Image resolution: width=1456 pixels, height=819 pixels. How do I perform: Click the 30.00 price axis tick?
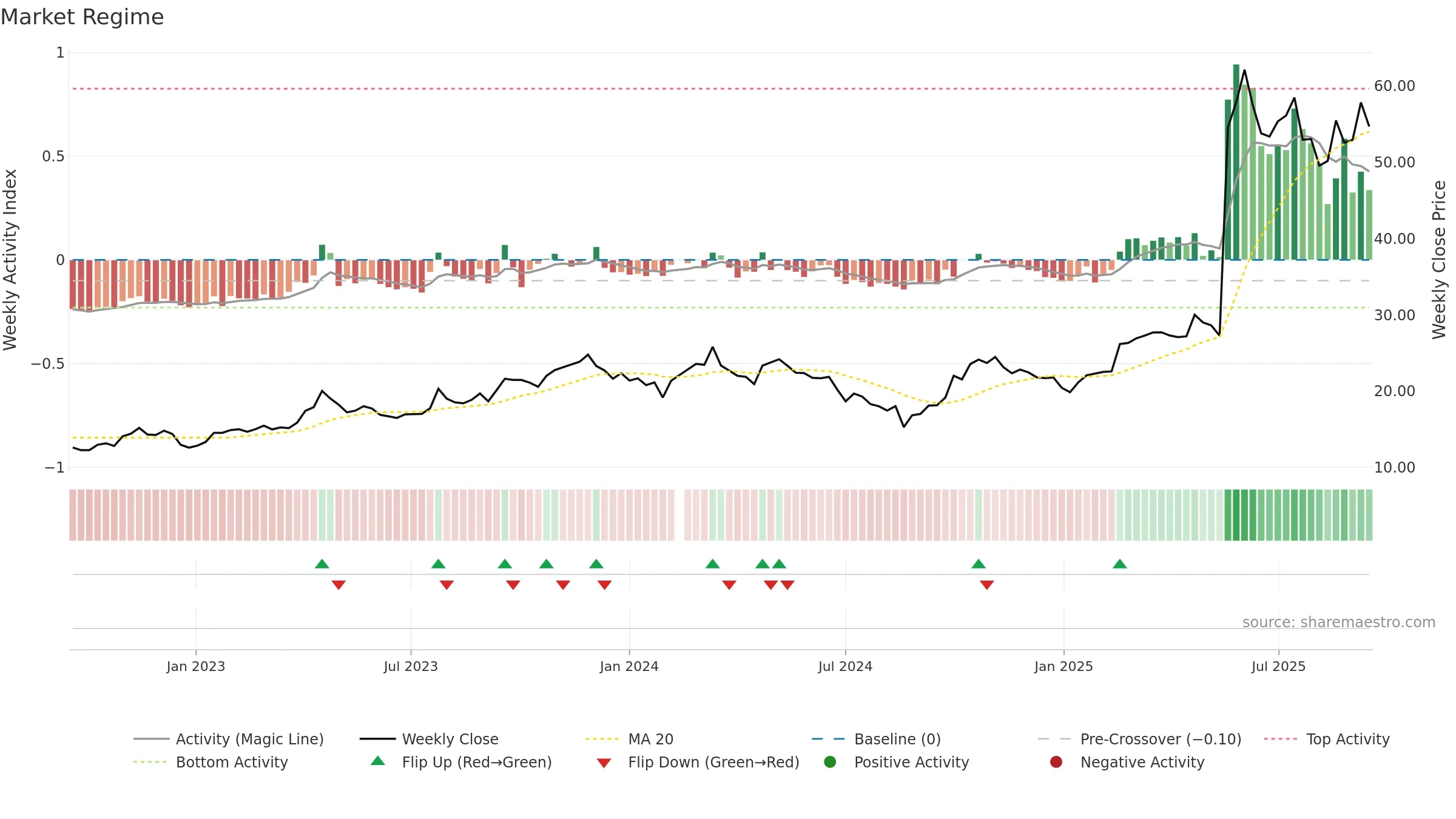[1395, 315]
